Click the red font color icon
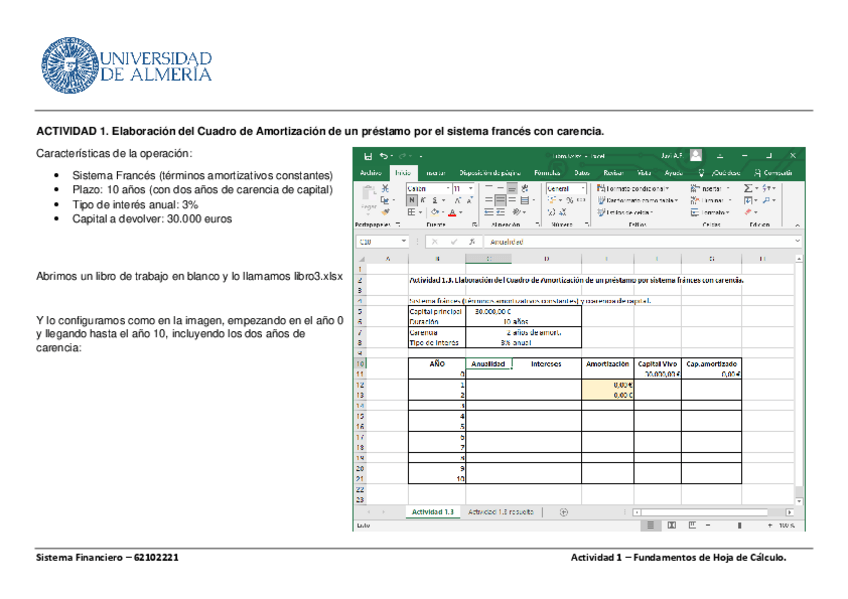 452,212
